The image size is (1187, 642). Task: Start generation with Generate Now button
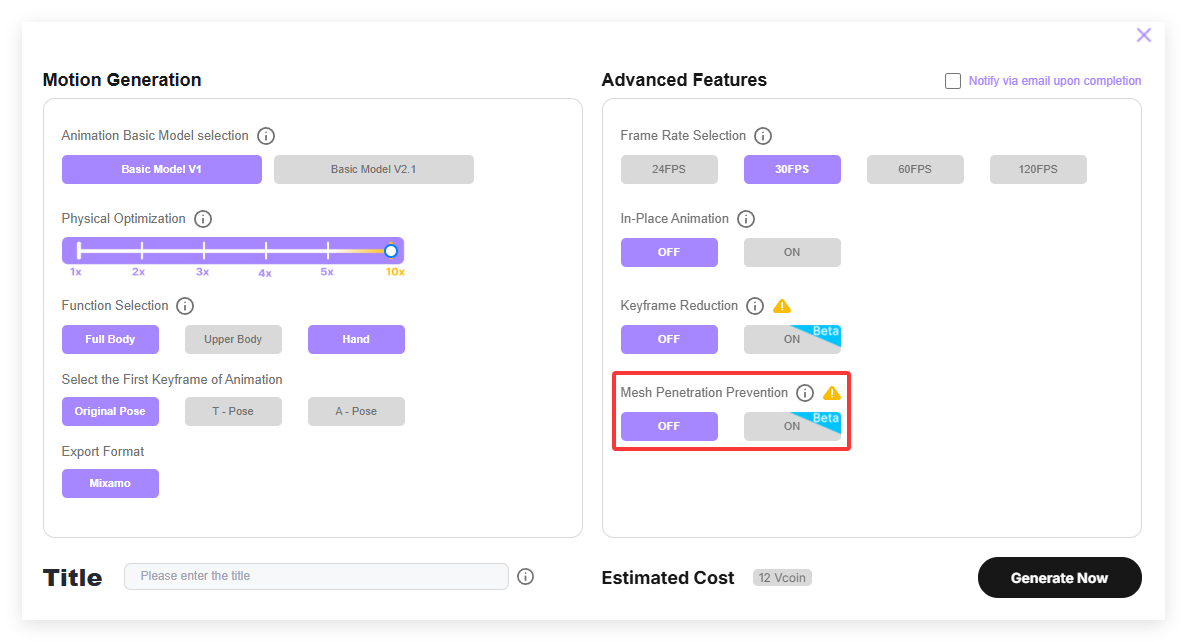pos(1059,578)
